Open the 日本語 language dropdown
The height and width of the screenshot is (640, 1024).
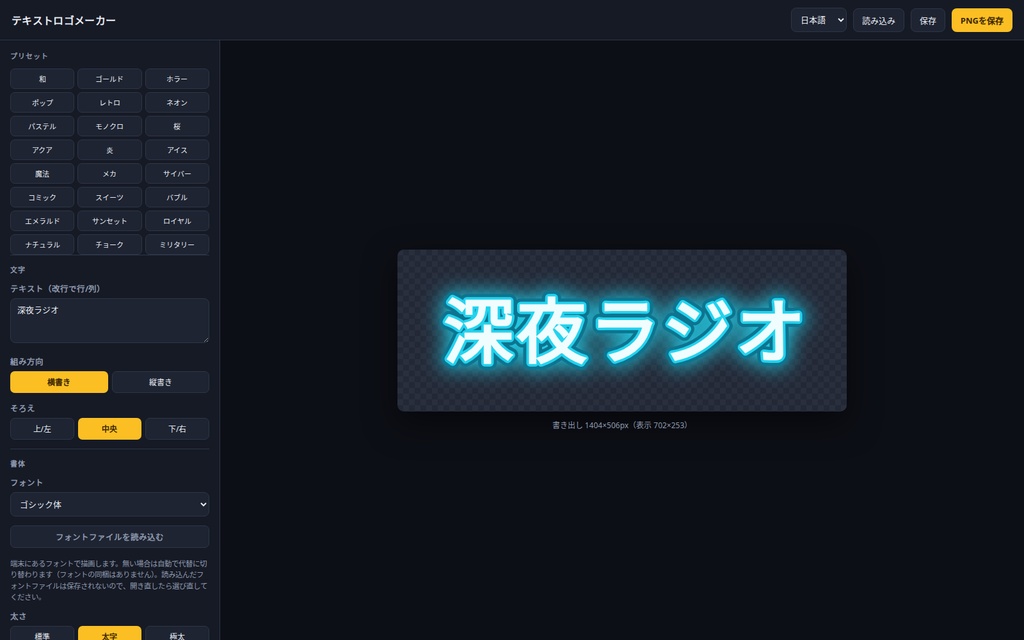coord(819,20)
